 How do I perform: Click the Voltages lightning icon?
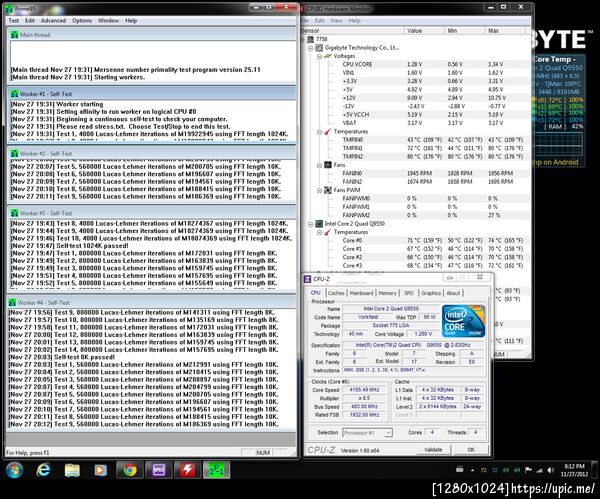click(328, 56)
